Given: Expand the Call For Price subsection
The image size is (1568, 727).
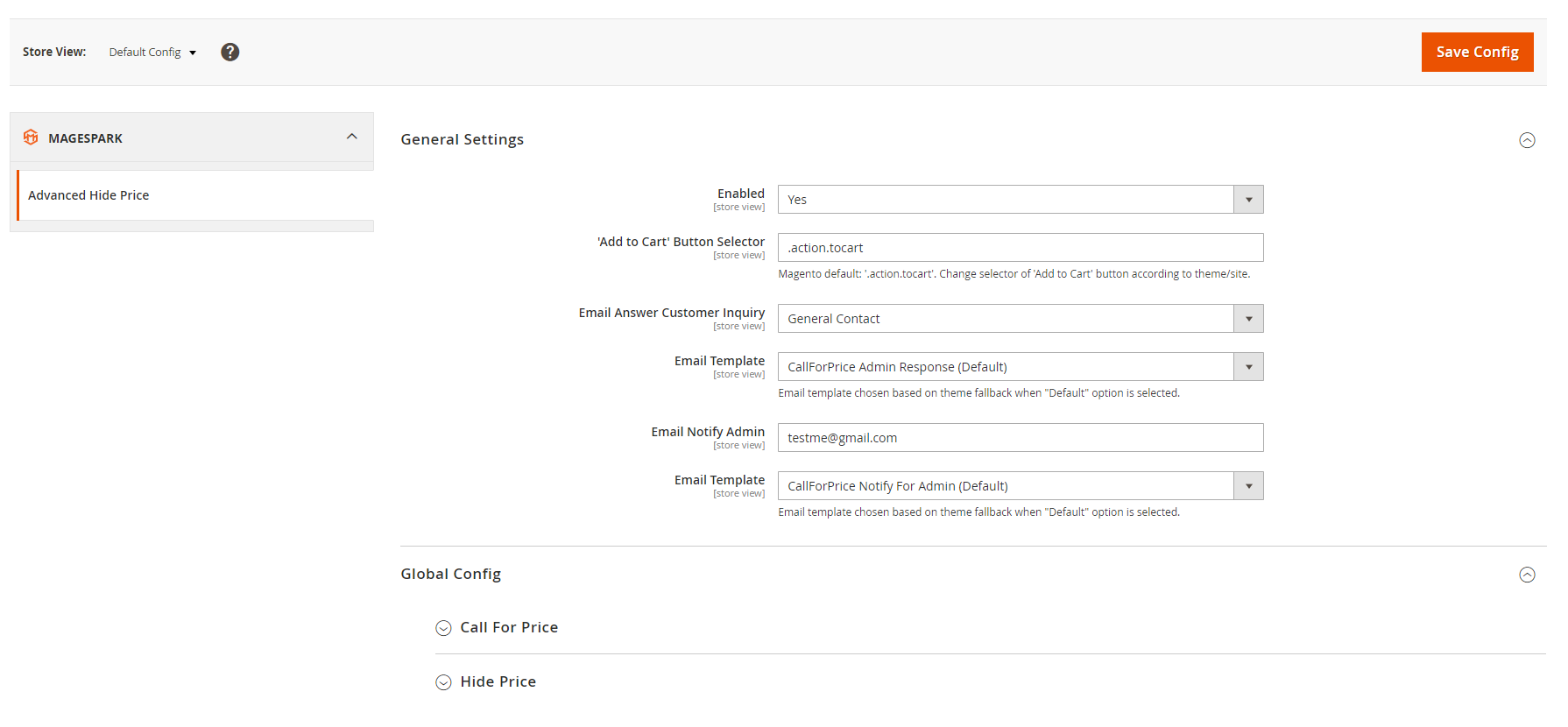Looking at the screenshot, I should coord(444,628).
